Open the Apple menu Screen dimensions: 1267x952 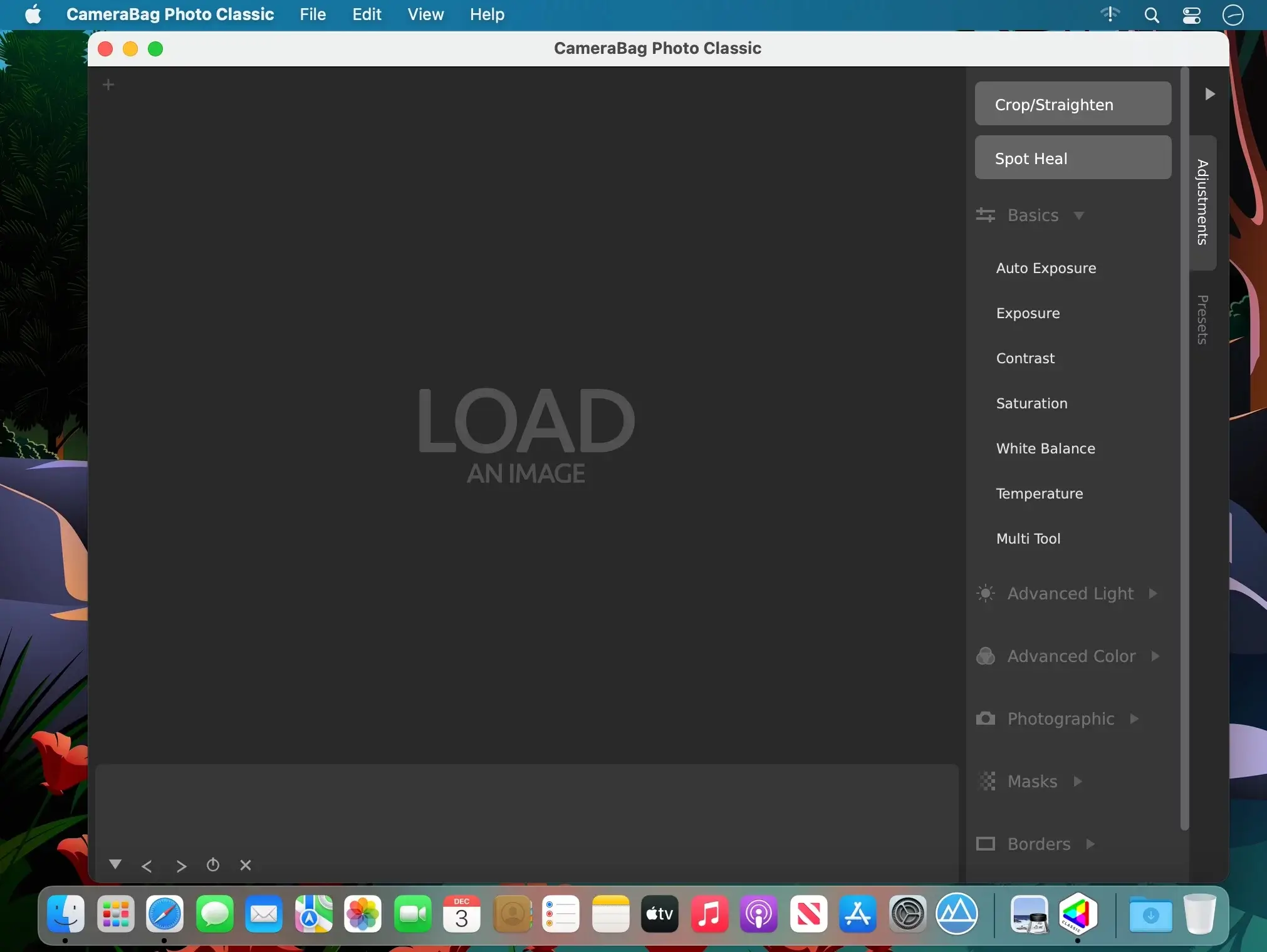pyautogui.click(x=33, y=14)
